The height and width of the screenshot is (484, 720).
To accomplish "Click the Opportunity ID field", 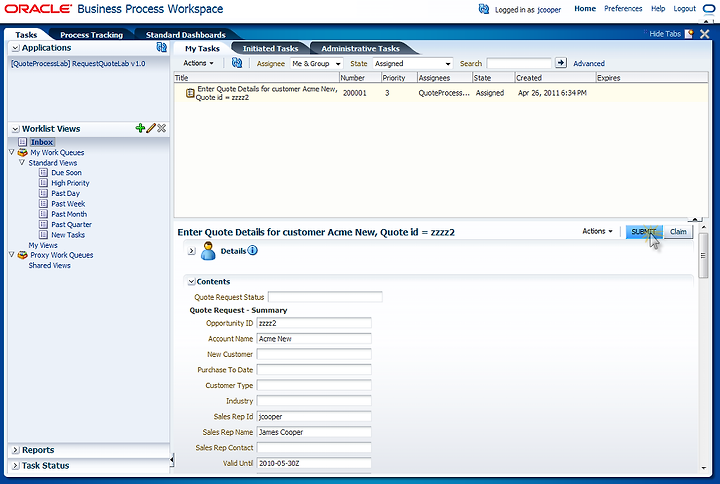I will click(x=314, y=323).
